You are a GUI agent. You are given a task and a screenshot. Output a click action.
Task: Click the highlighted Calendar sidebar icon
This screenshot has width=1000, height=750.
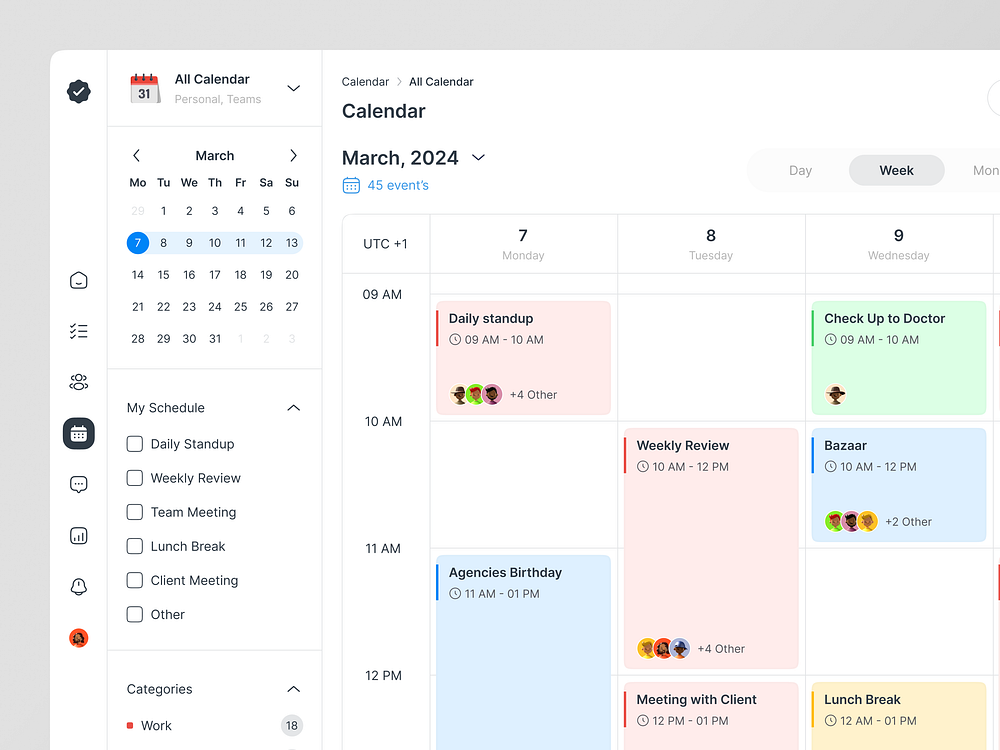pyautogui.click(x=78, y=433)
